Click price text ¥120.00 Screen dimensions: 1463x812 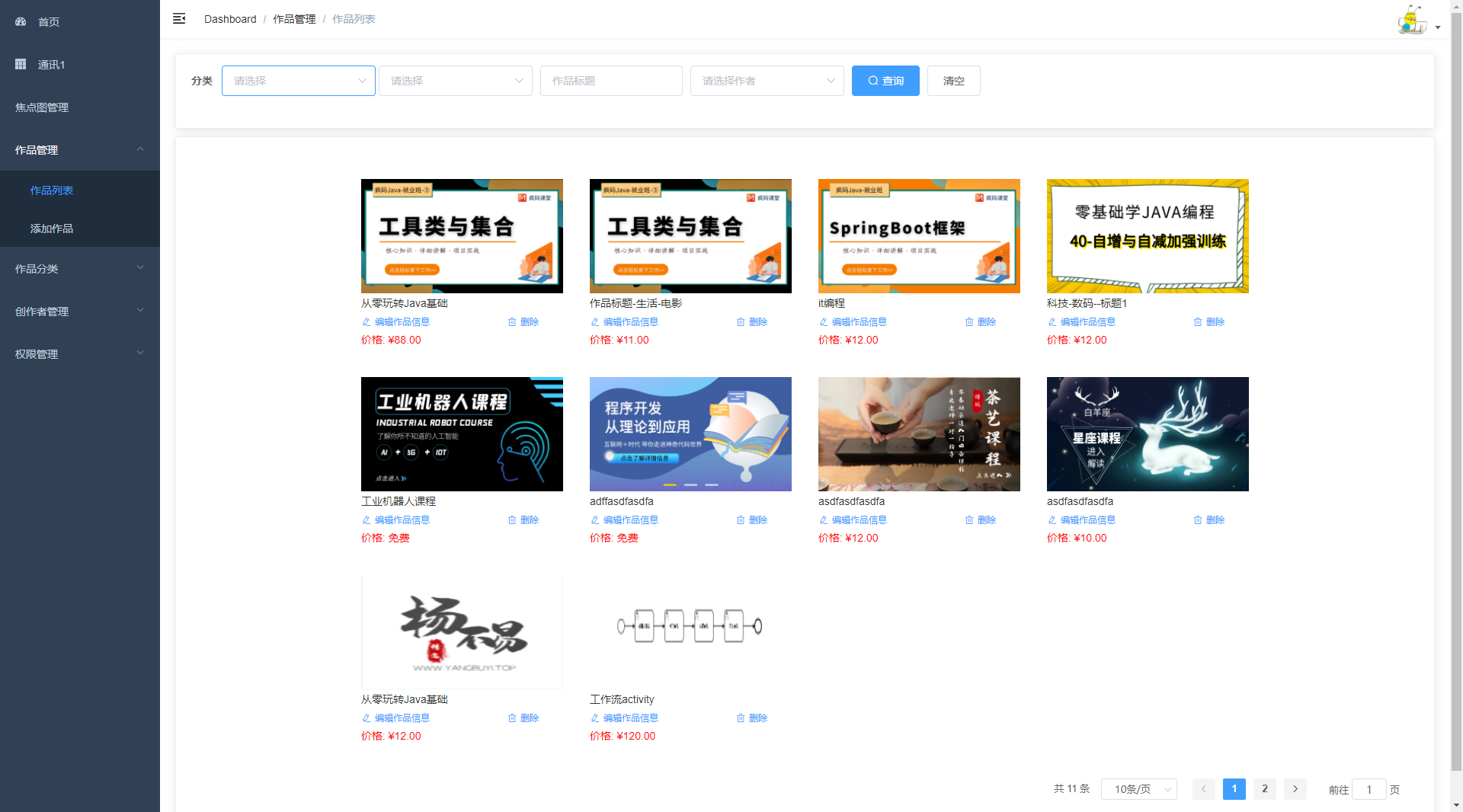tap(636, 736)
